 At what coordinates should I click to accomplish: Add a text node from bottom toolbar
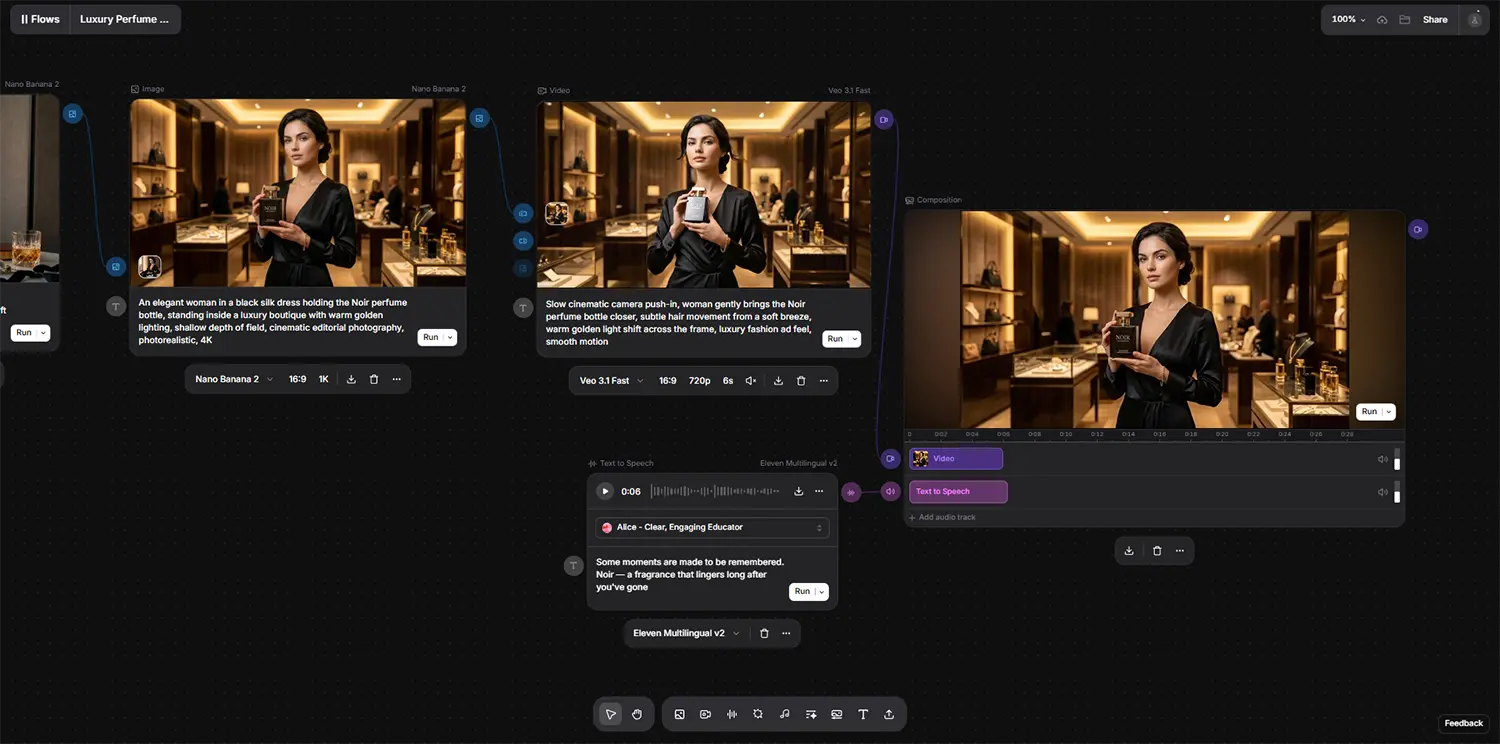(863, 714)
